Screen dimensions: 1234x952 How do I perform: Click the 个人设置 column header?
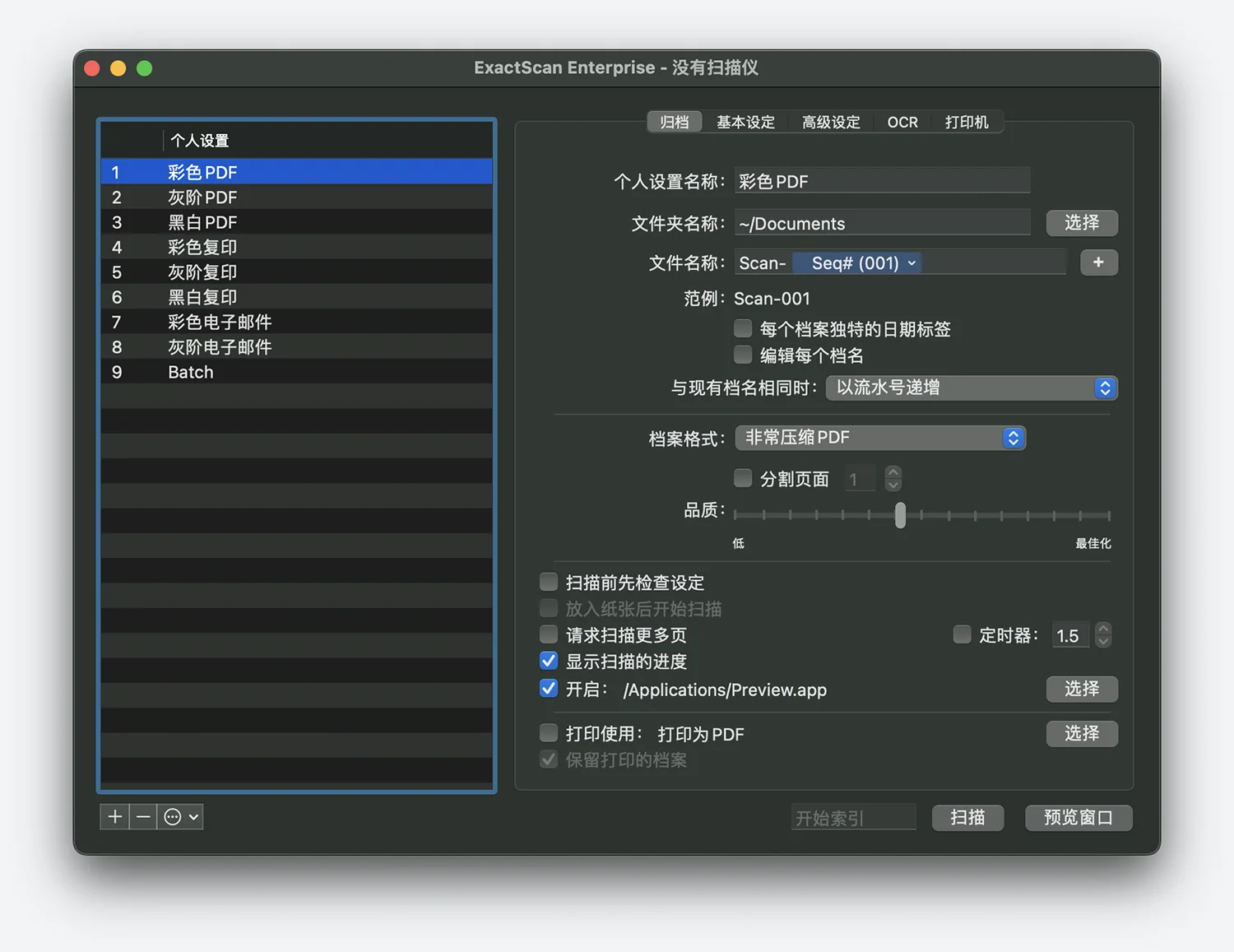coord(327,140)
